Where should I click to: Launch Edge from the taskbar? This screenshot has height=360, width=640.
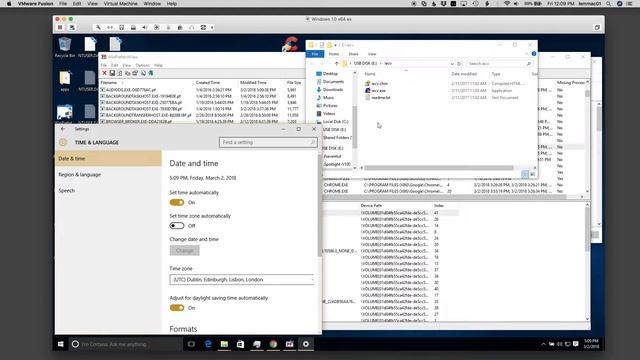(208, 344)
